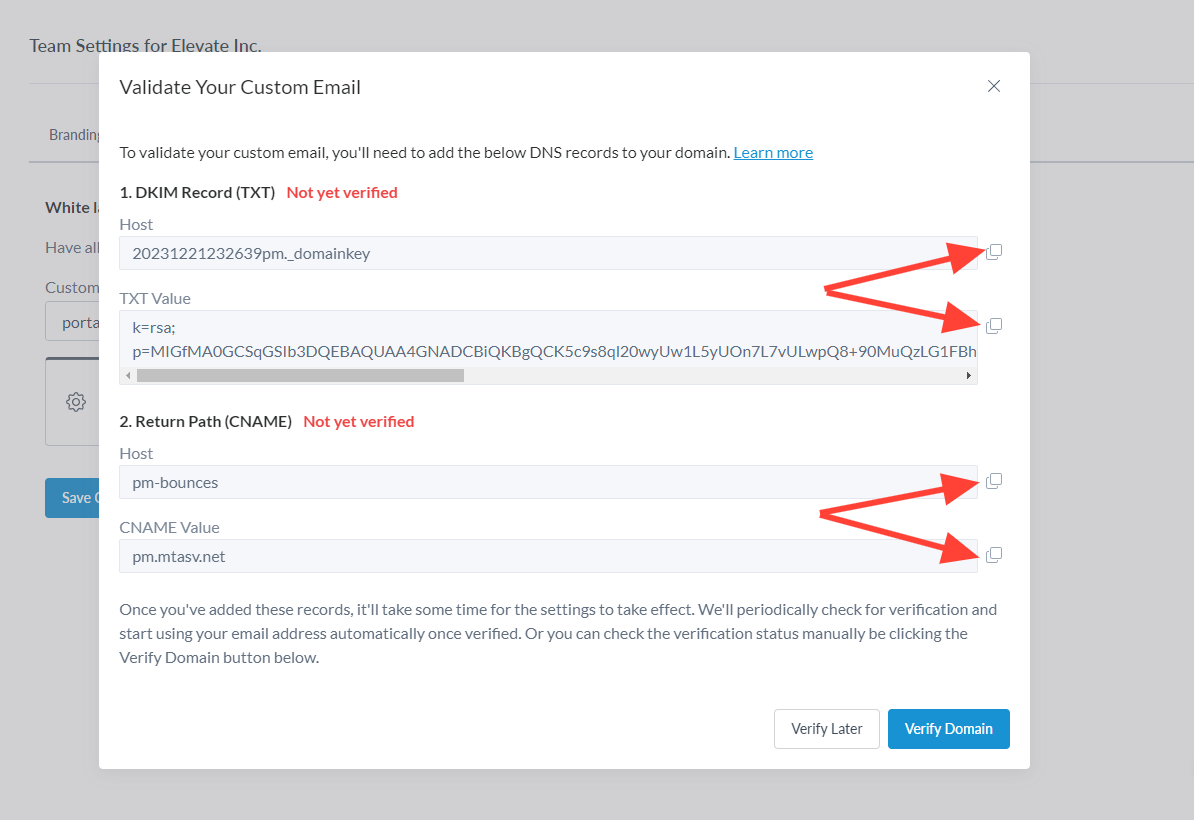The height and width of the screenshot is (820, 1194).
Task: Select the pm.mtasv.net CNAME Value field
Action: [x=548, y=556]
